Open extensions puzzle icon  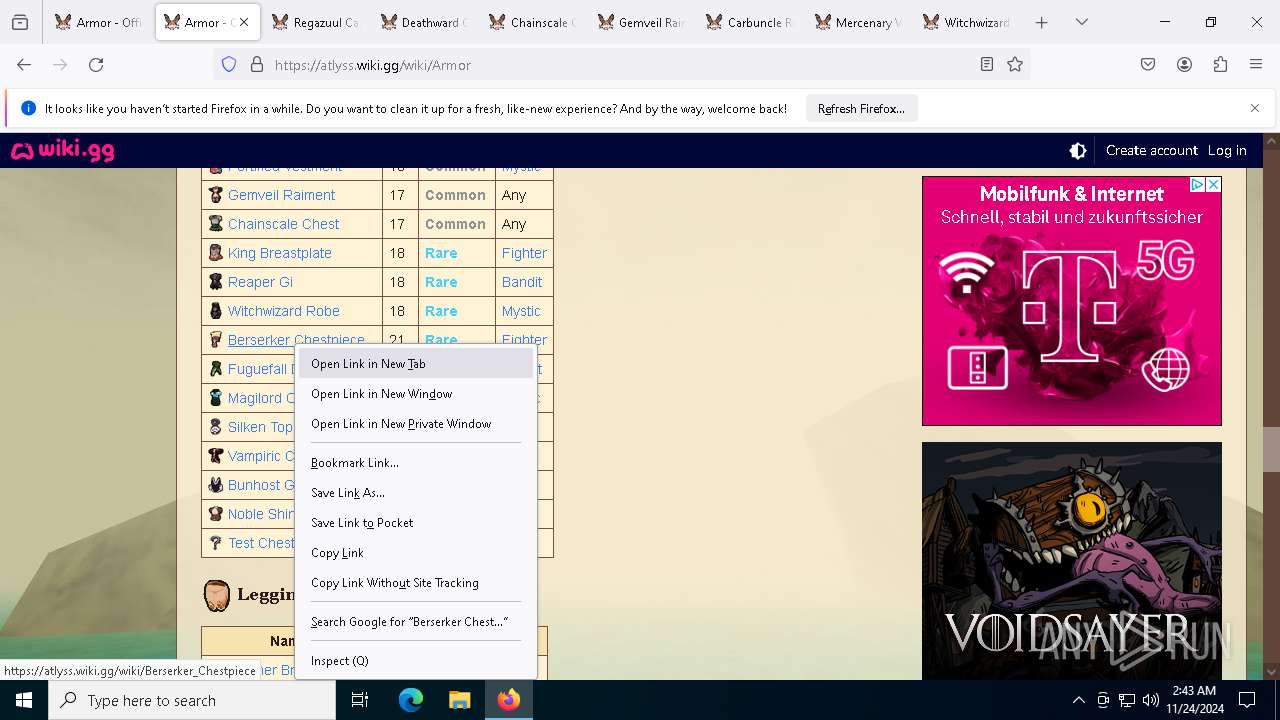click(1220, 65)
